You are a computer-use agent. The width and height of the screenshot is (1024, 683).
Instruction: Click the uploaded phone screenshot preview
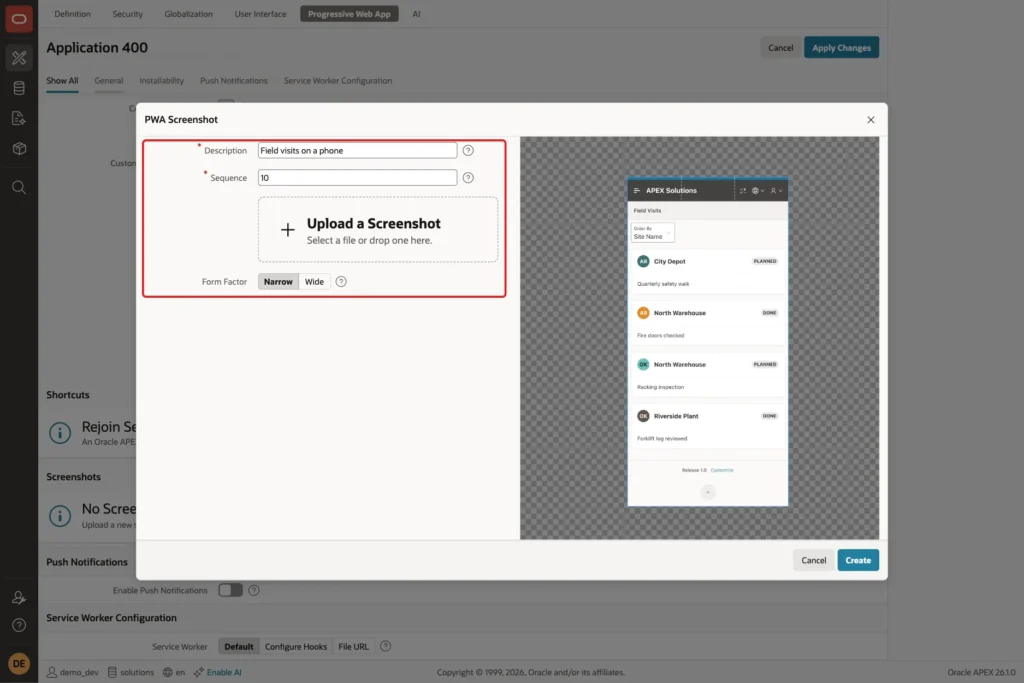pyautogui.click(x=708, y=342)
